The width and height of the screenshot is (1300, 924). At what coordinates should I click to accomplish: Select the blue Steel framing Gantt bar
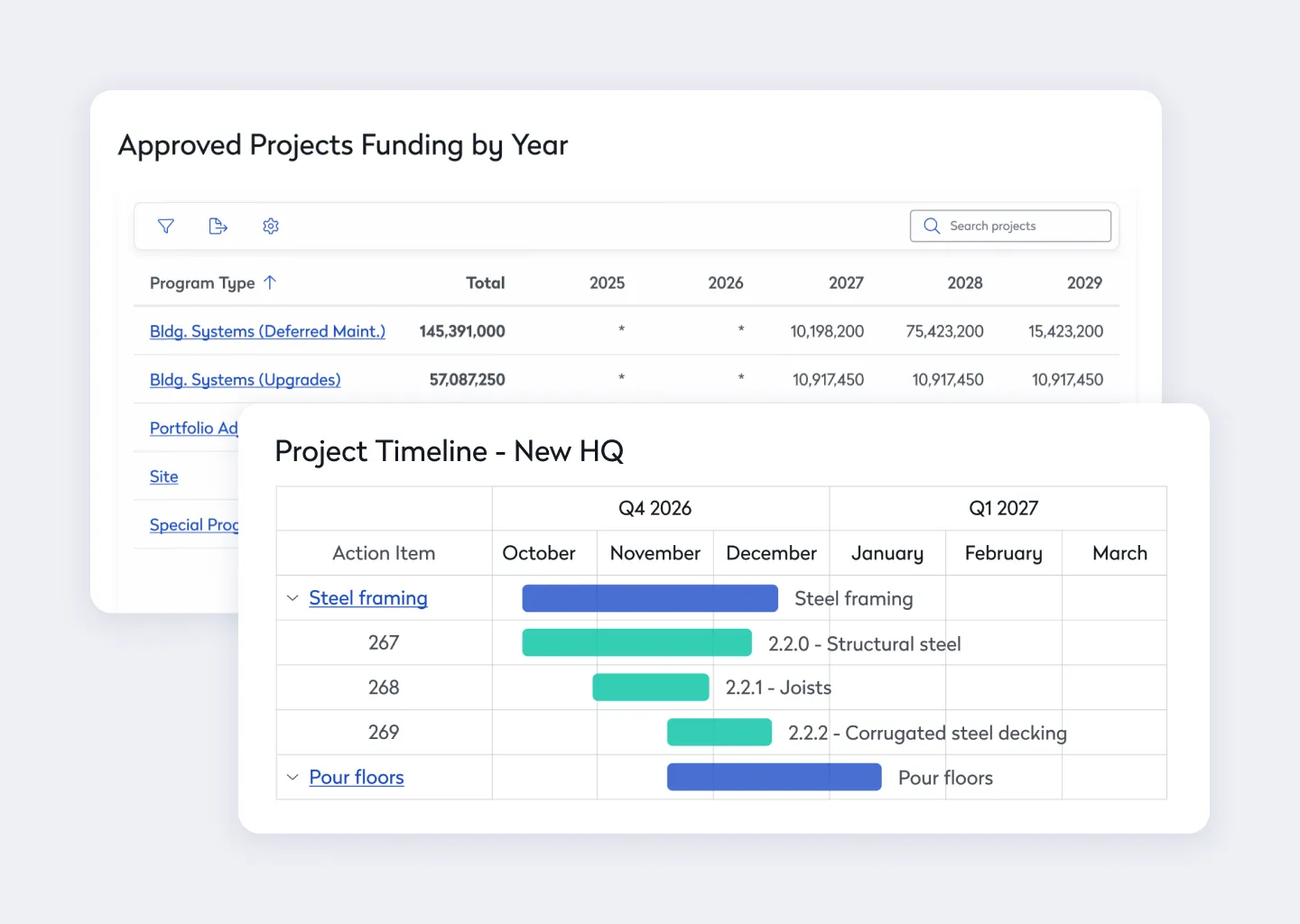click(650, 598)
